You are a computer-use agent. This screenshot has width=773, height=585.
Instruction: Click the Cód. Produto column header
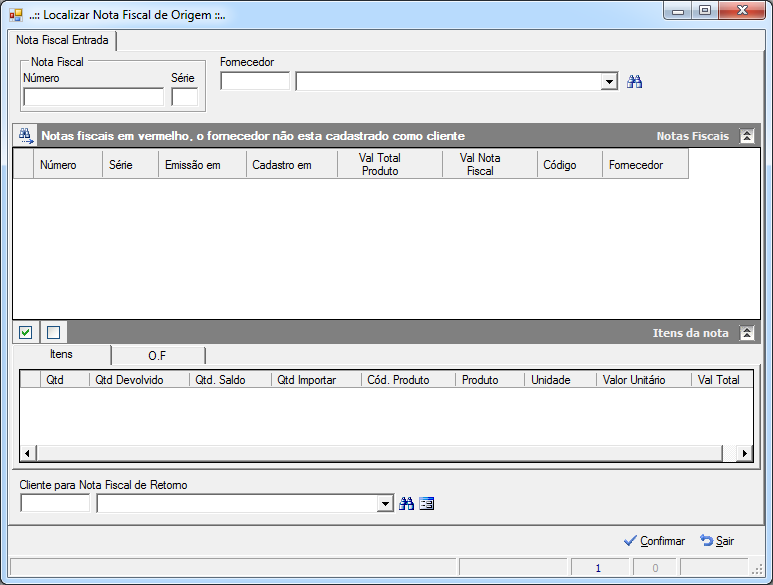[408, 379]
